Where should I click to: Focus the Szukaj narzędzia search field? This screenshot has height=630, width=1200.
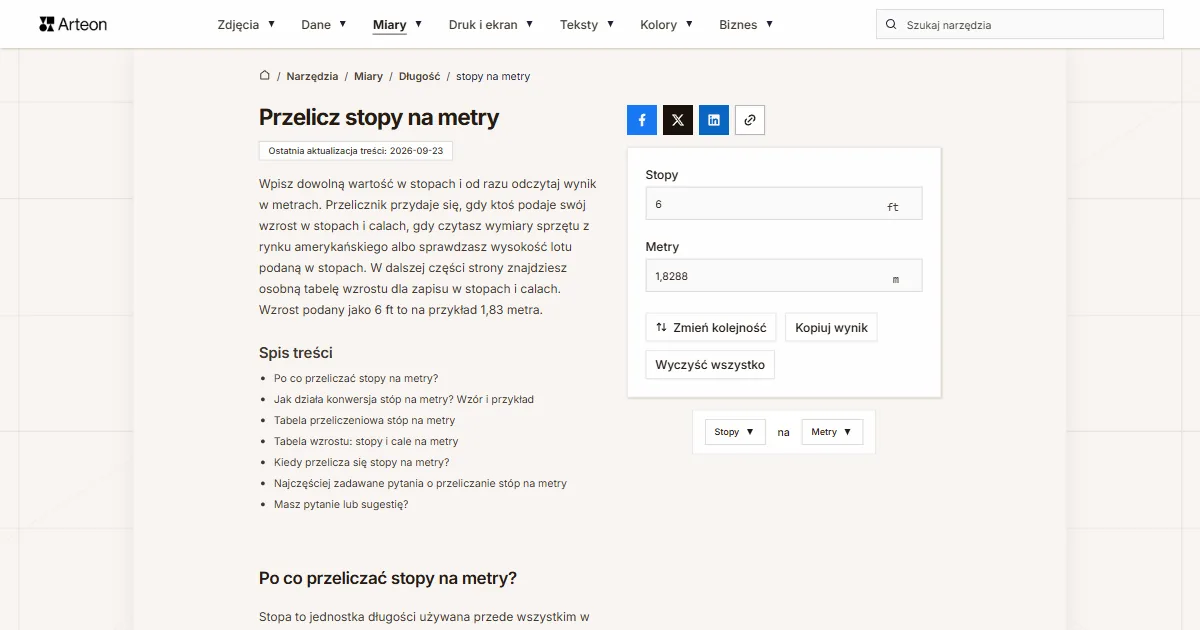(x=1020, y=25)
